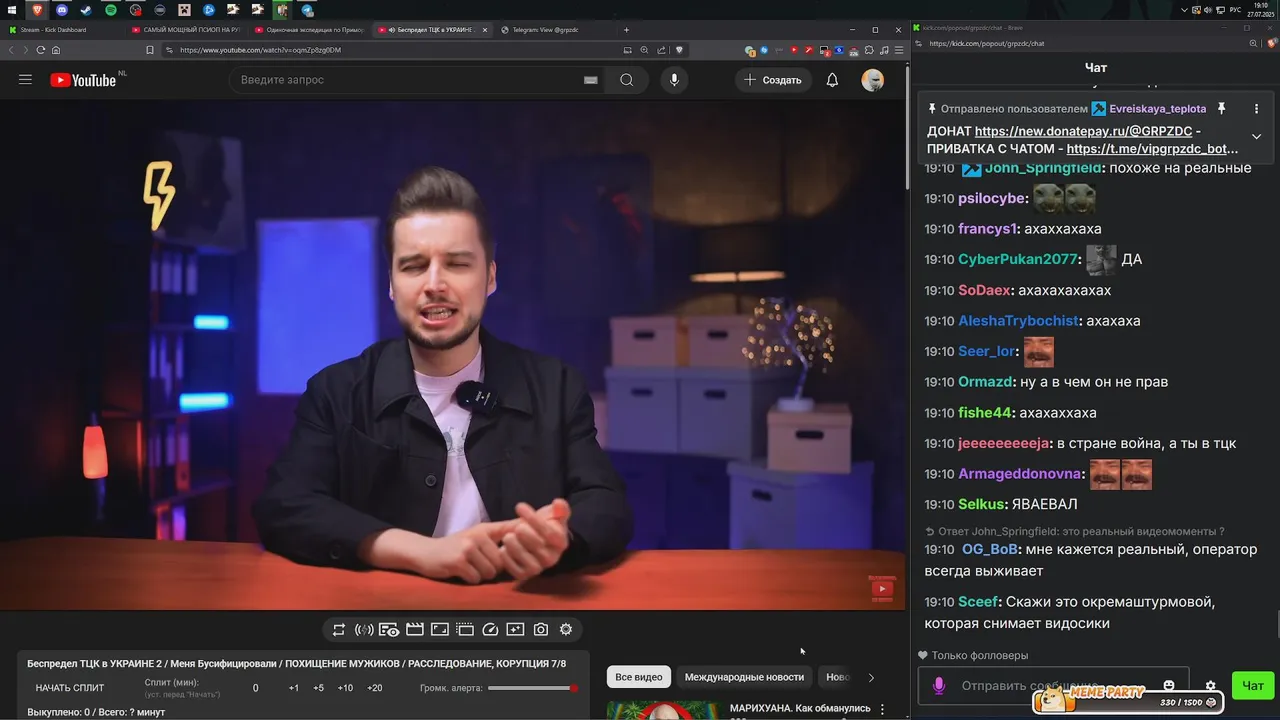Viewport: 1280px width, 720px height.
Task: Click the channel watermark in the video
Action: [x=881, y=589]
